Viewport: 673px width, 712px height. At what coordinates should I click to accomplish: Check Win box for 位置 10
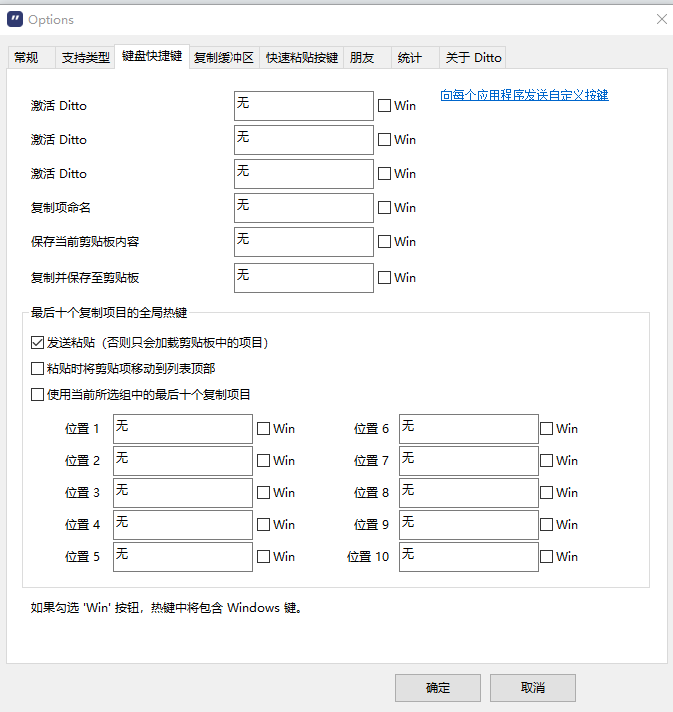click(546, 557)
